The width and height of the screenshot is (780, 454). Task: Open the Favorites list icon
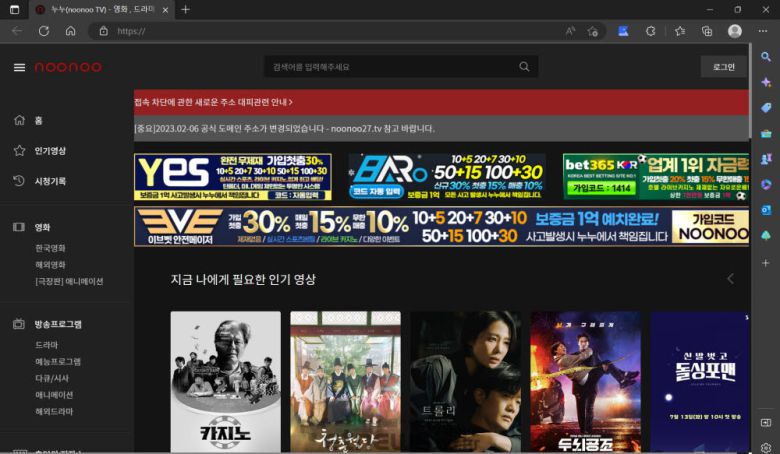[680, 31]
